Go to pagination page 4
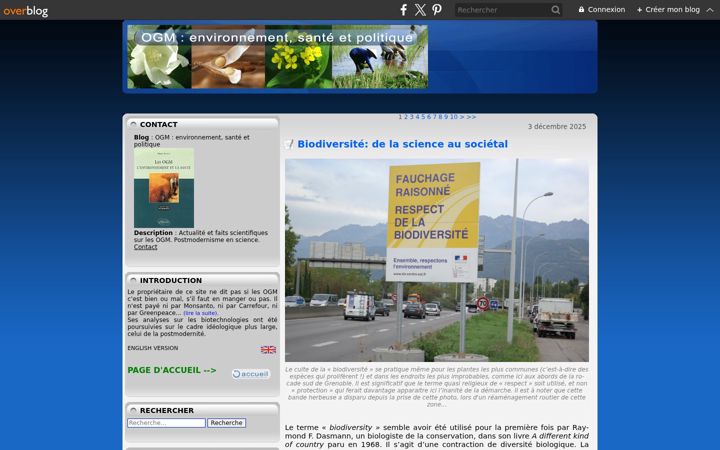The image size is (720, 450). click(417, 117)
